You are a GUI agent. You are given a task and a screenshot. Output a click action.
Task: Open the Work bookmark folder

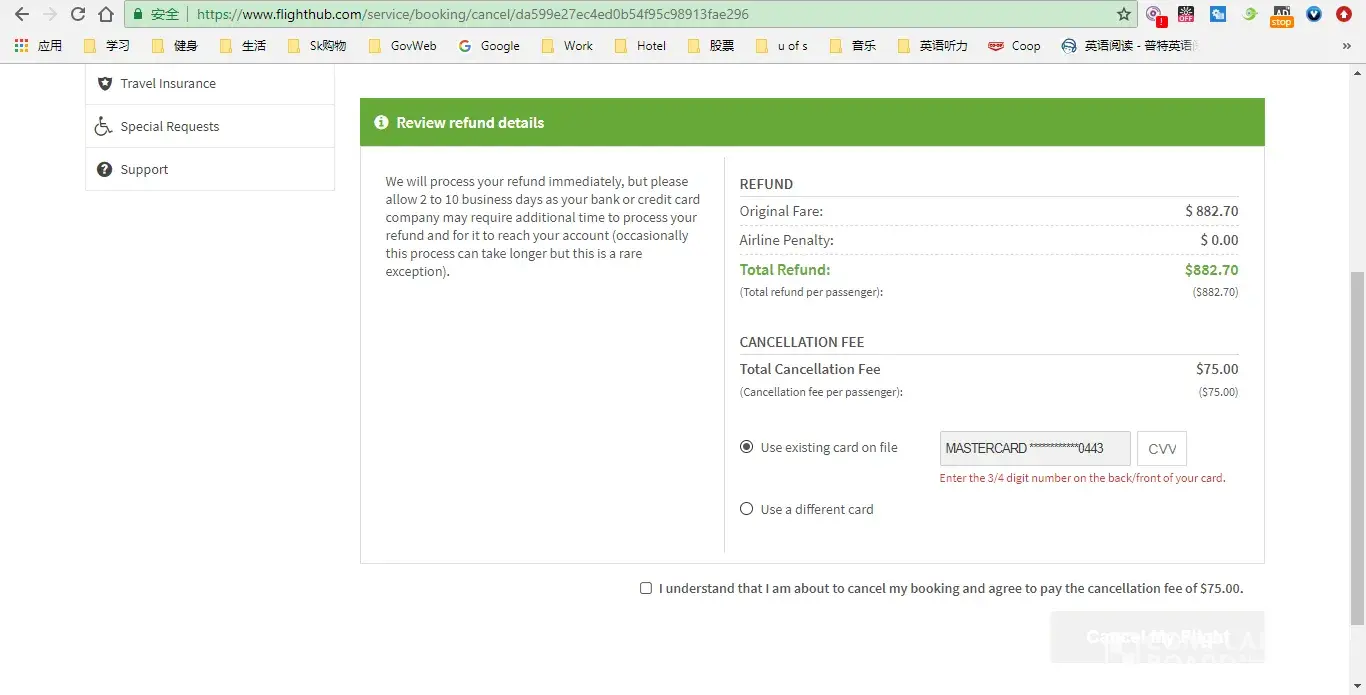tap(567, 45)
